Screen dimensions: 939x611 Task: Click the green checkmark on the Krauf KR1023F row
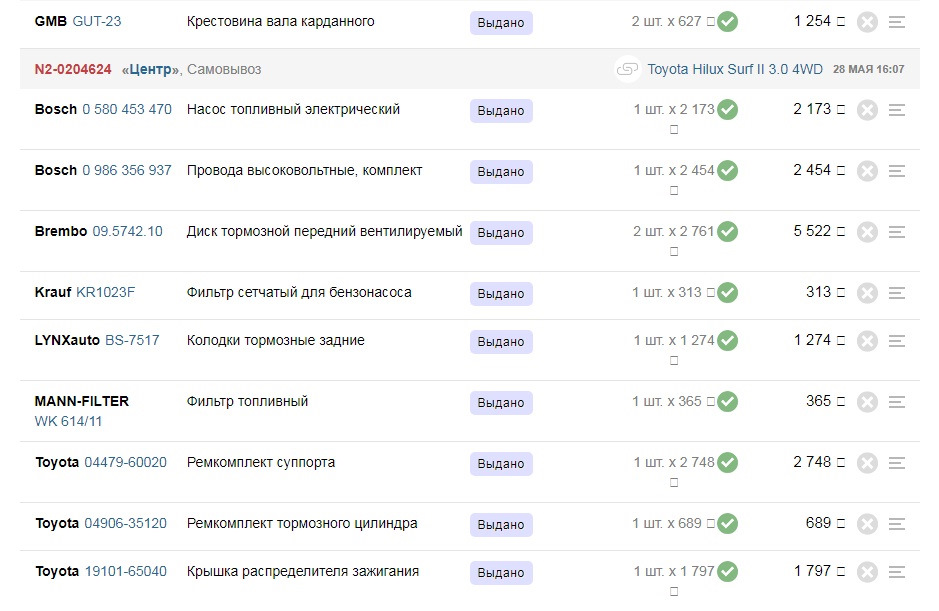[x=728, y=293]
